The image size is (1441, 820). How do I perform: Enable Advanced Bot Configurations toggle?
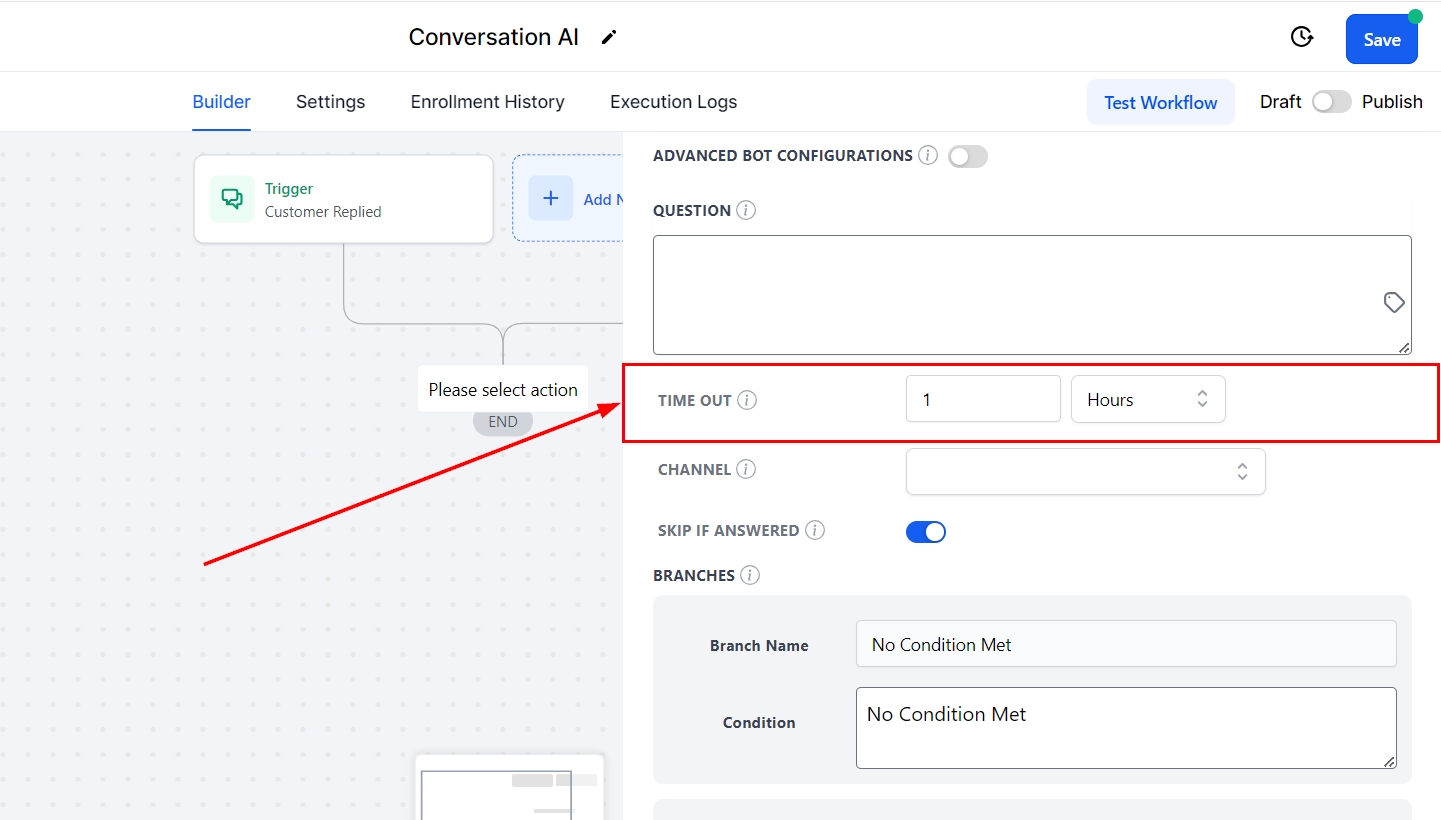coord(967,157)
